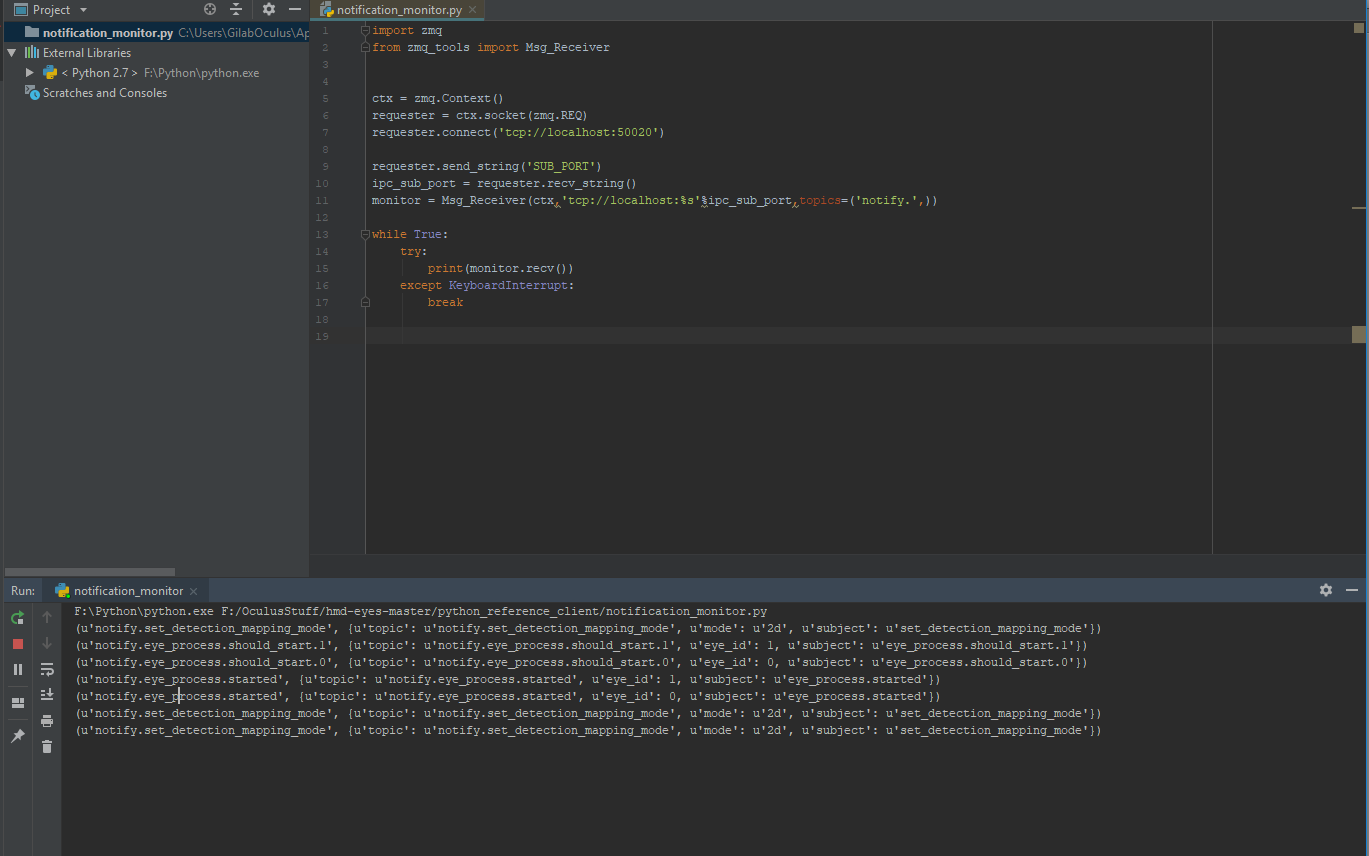Screen dimensions: 1369x856
Task: Click the 'break' keyword on line 17
Action: click(x=446, y=302)
